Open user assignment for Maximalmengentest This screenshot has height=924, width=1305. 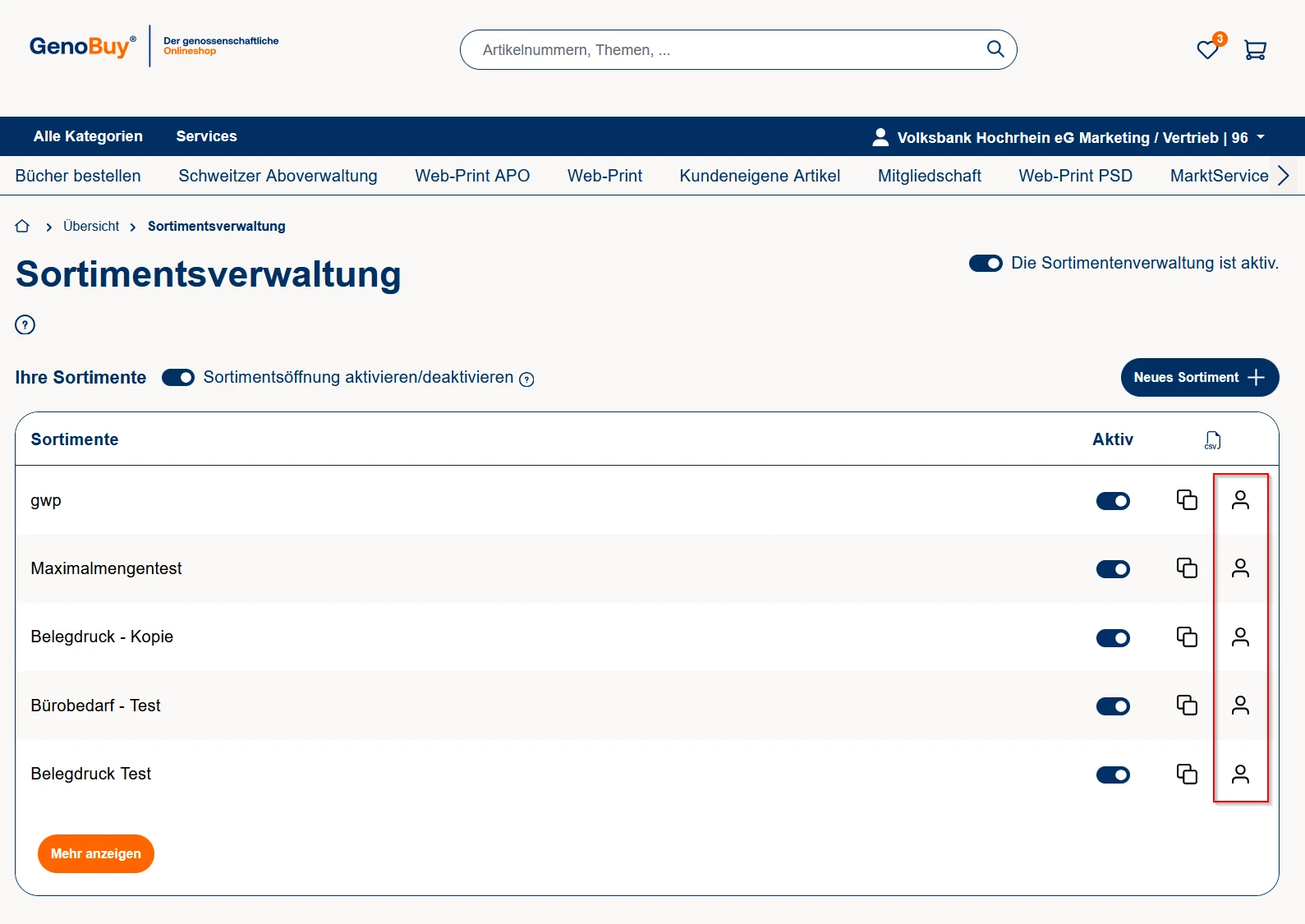(1240, 568)
